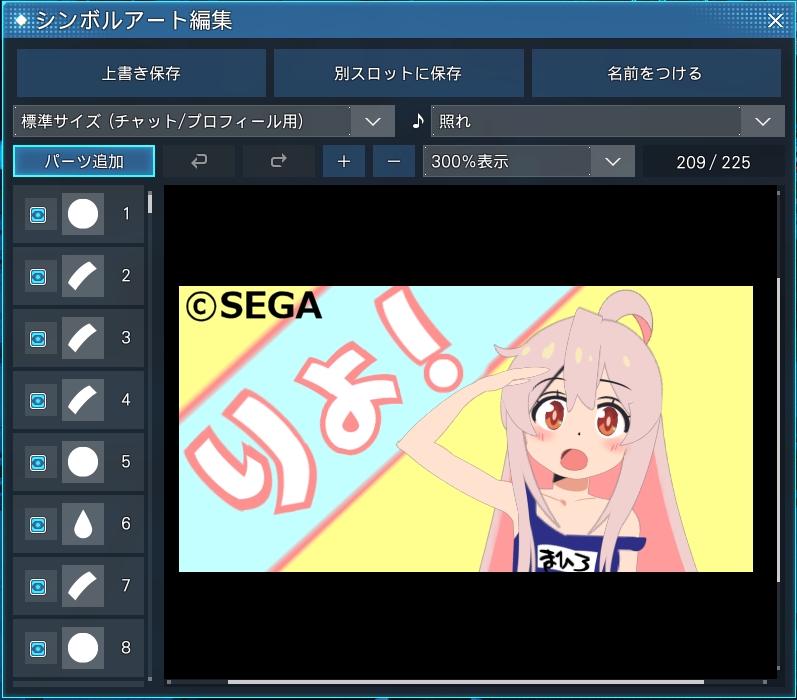Click the music note sound icon
797x700 pixels.
click(417, 121)
